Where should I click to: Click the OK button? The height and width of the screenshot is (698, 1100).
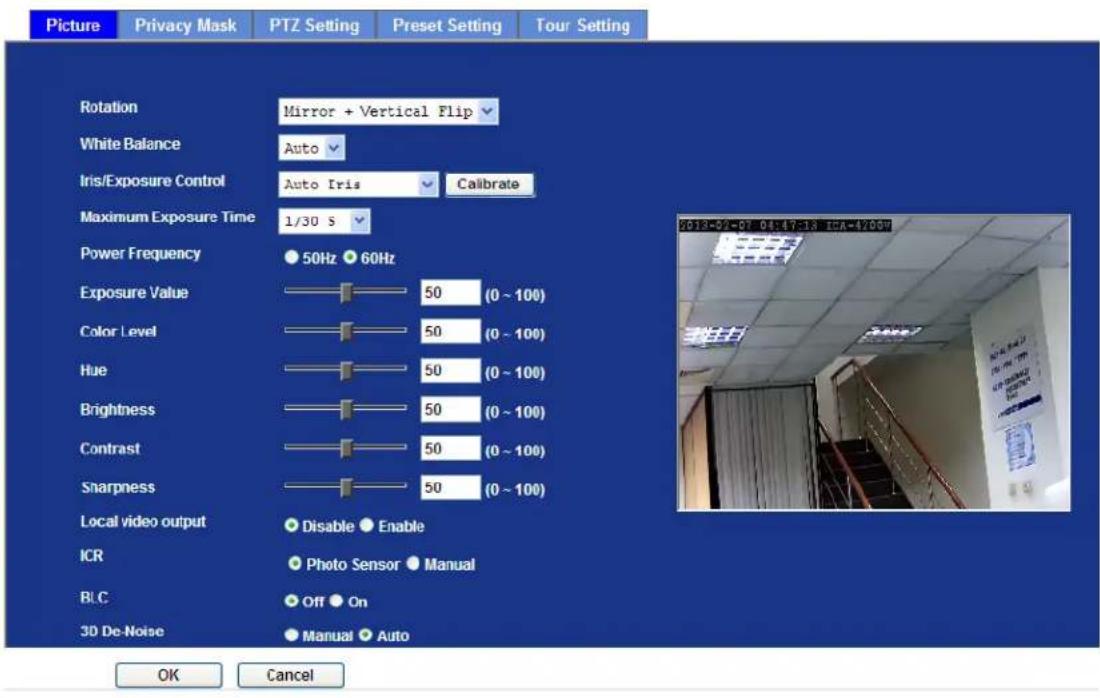point(168,675)
